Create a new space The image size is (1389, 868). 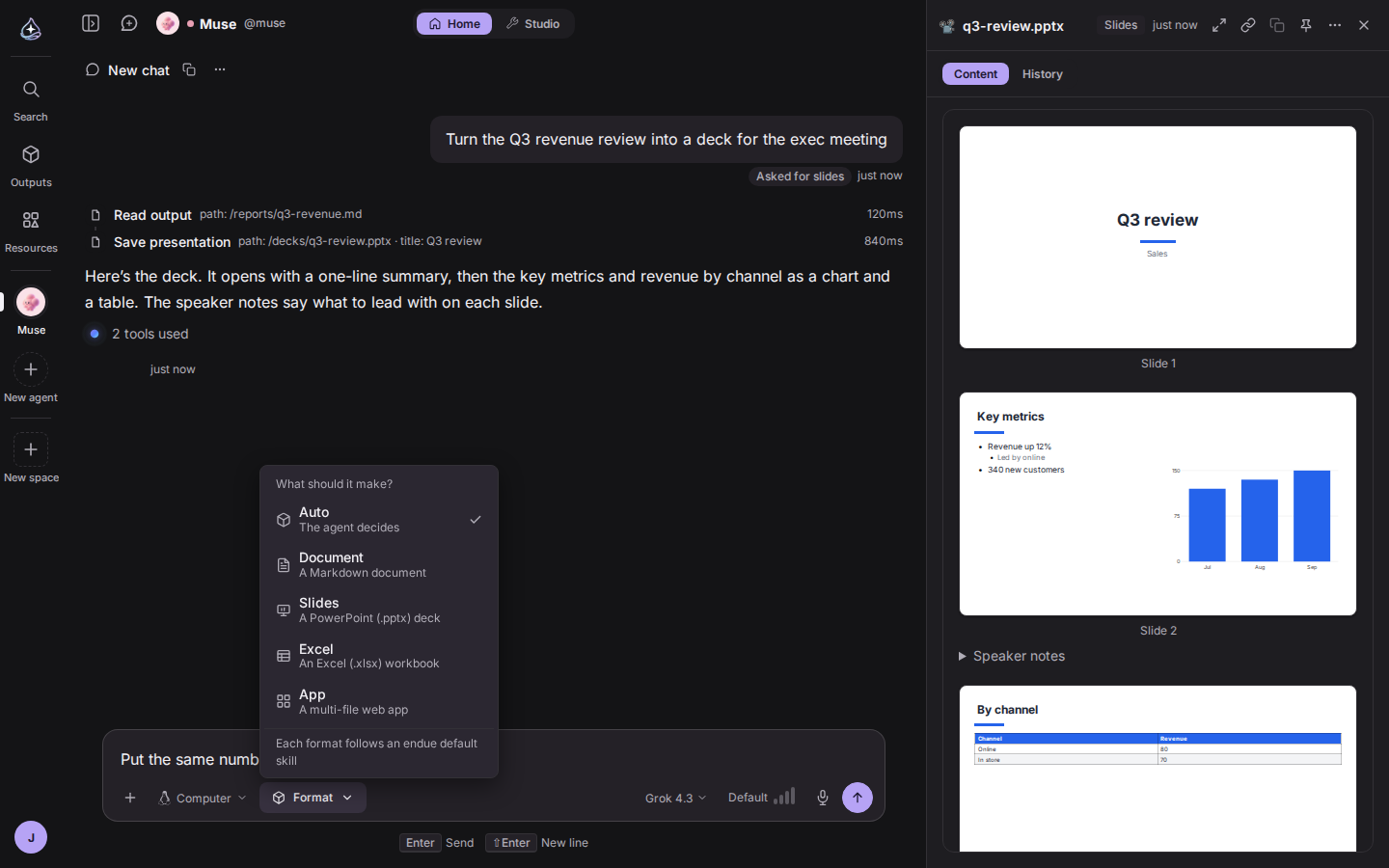click(x=31, y=459)
